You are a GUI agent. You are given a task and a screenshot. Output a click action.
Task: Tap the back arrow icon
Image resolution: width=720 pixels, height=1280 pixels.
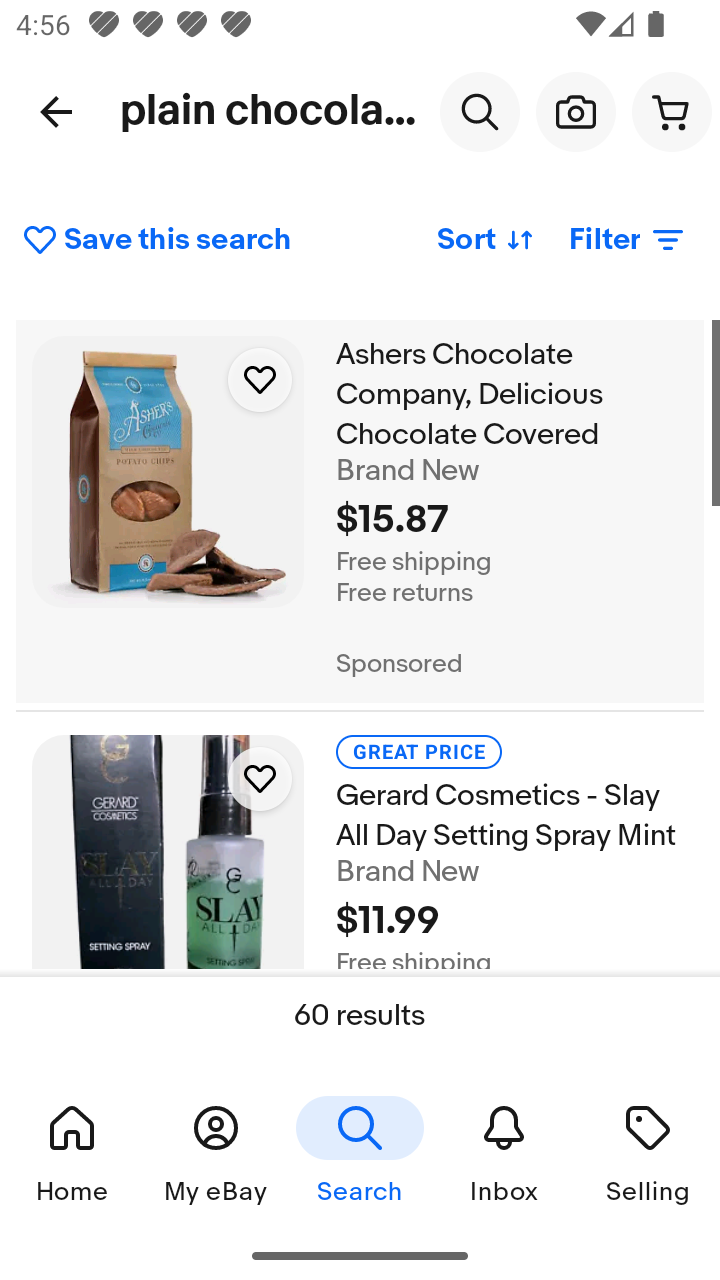[56, 112]
